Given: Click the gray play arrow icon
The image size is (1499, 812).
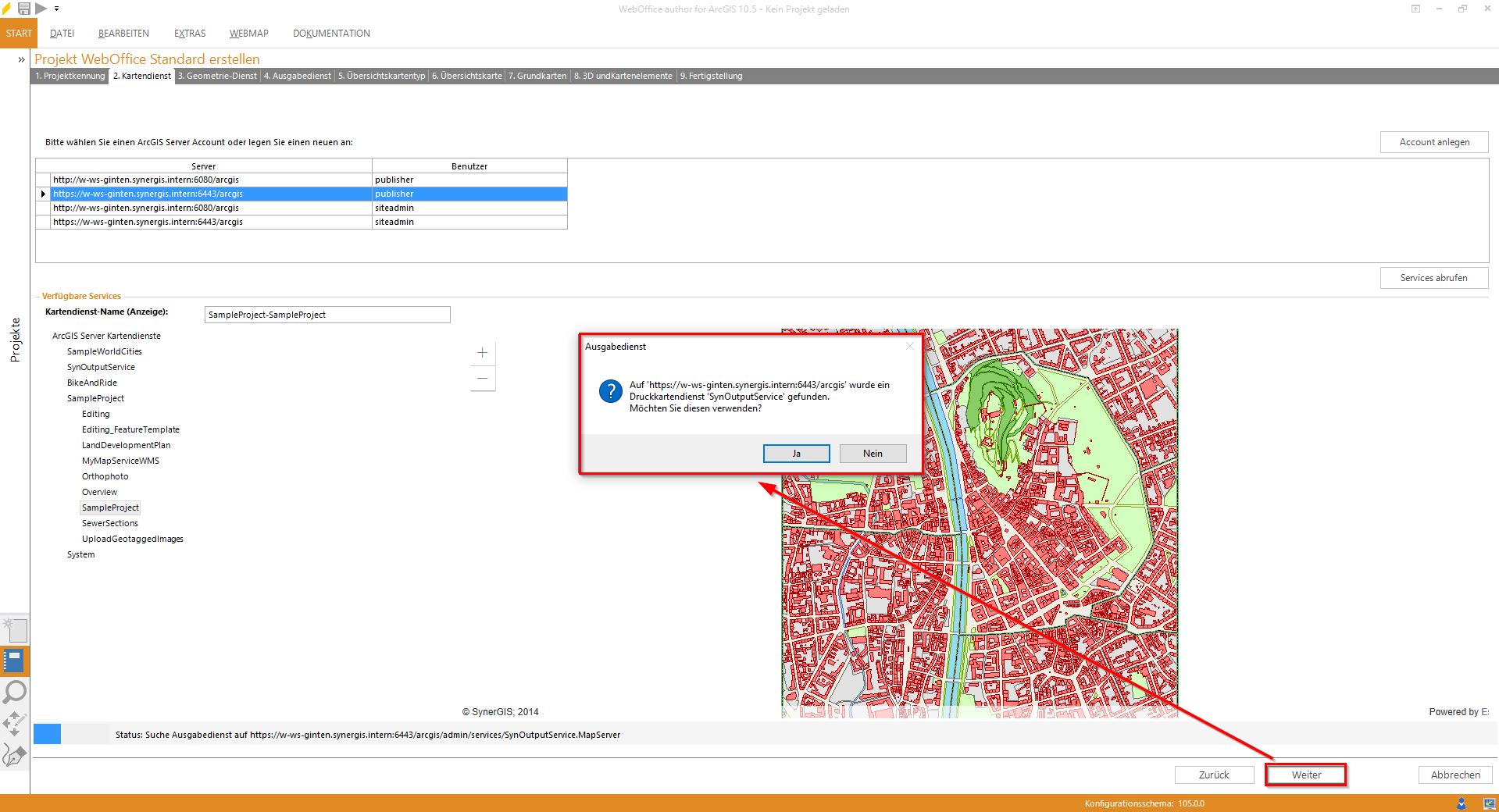Looking at the screenshot, I should pos(41,9).
